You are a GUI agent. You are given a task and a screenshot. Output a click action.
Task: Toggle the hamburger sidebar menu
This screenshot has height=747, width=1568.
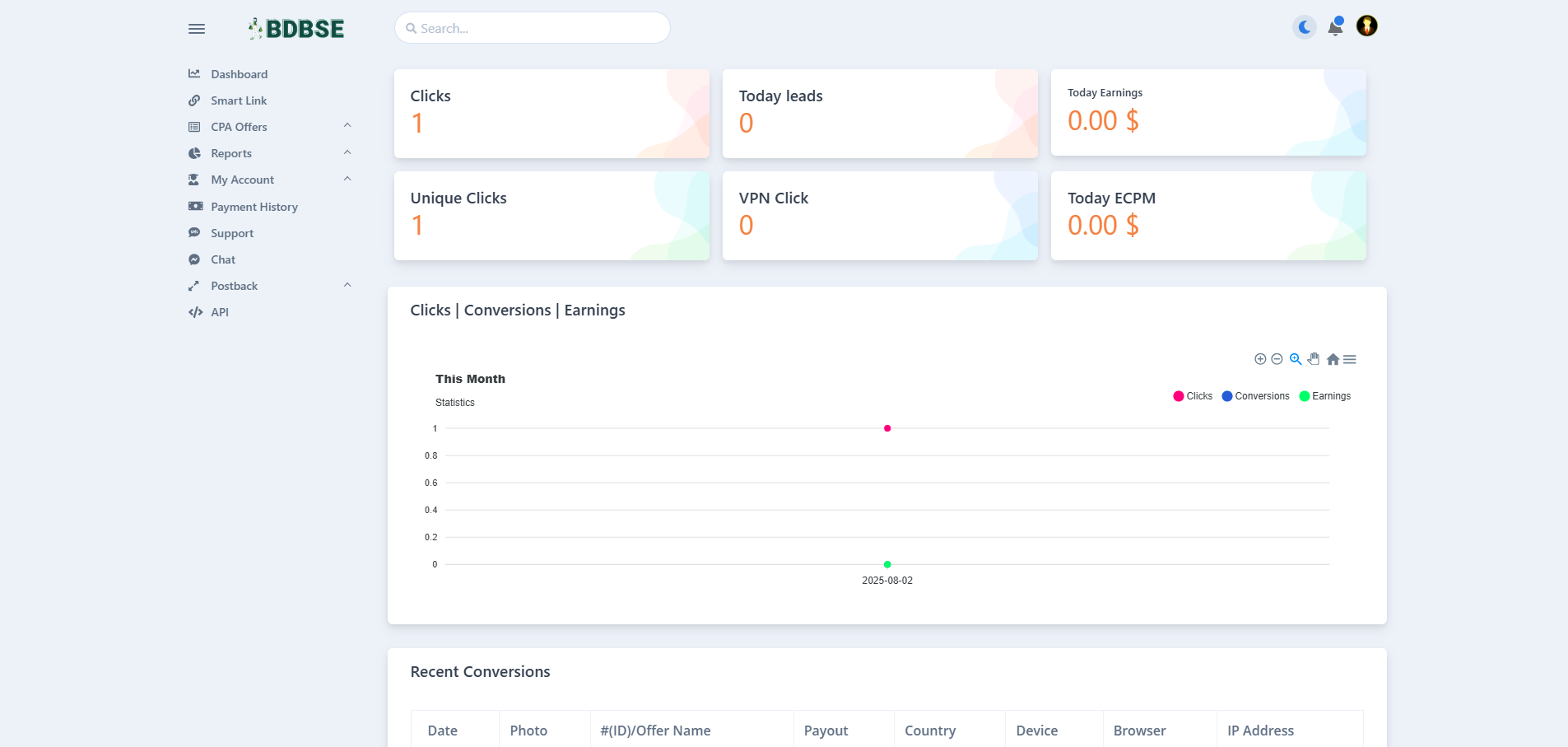point(197,29)
